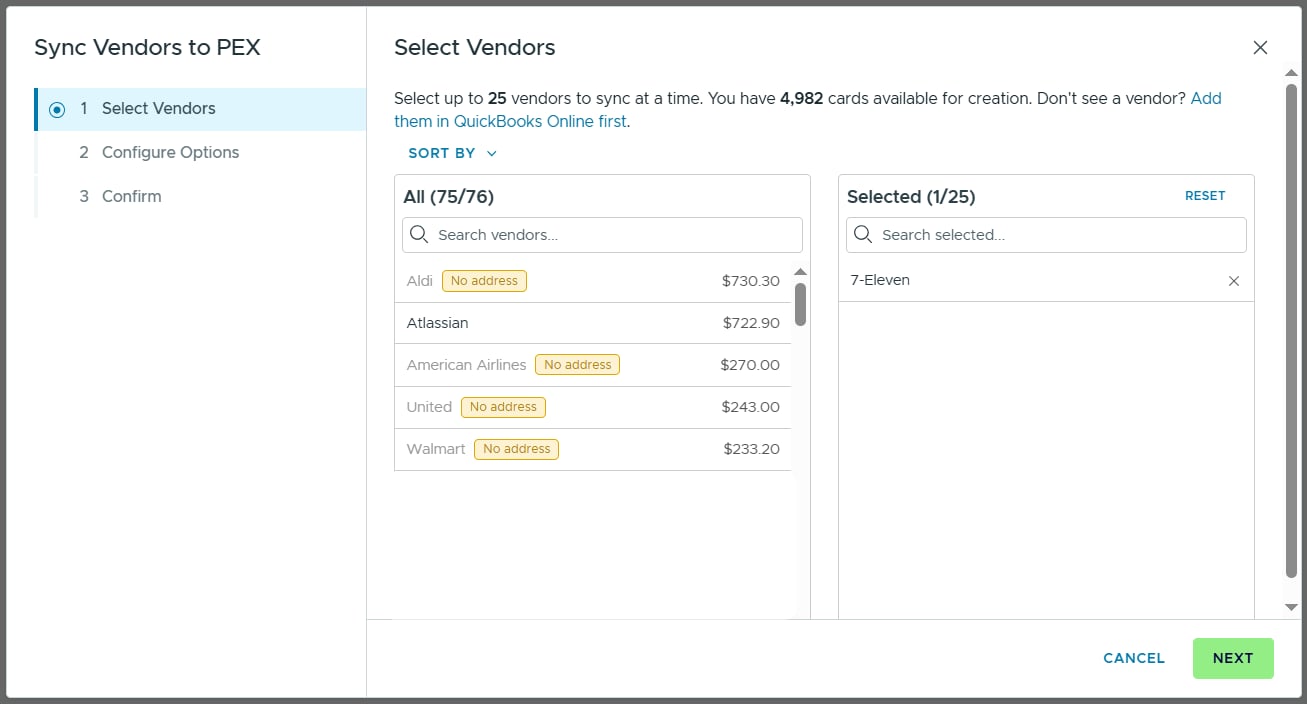This screenshot has height=704, width=1307.
Task: Select the Aldi vendor row
Action: click(593, 281)
